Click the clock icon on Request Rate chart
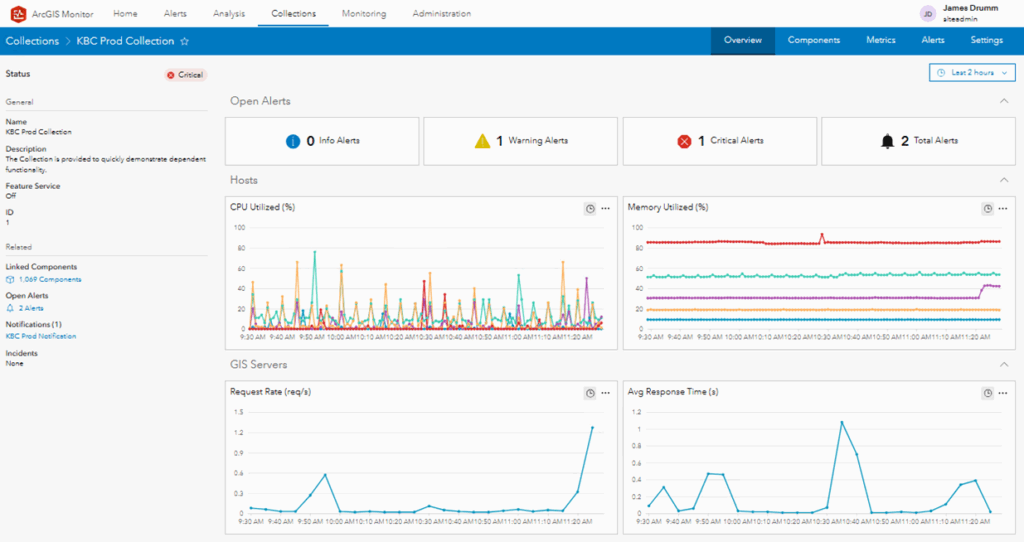The height and width of the screenshot is (542, 1024). tap(590, 393)
